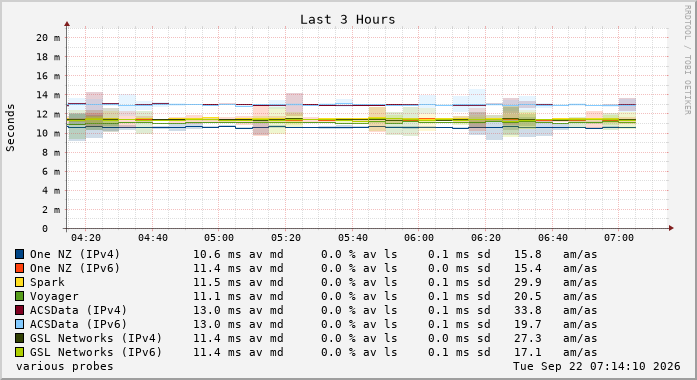The height and width of the screenshot is (380, 697).
Task: Click the Last 3 Hours graph title
Action: [347, 20]
